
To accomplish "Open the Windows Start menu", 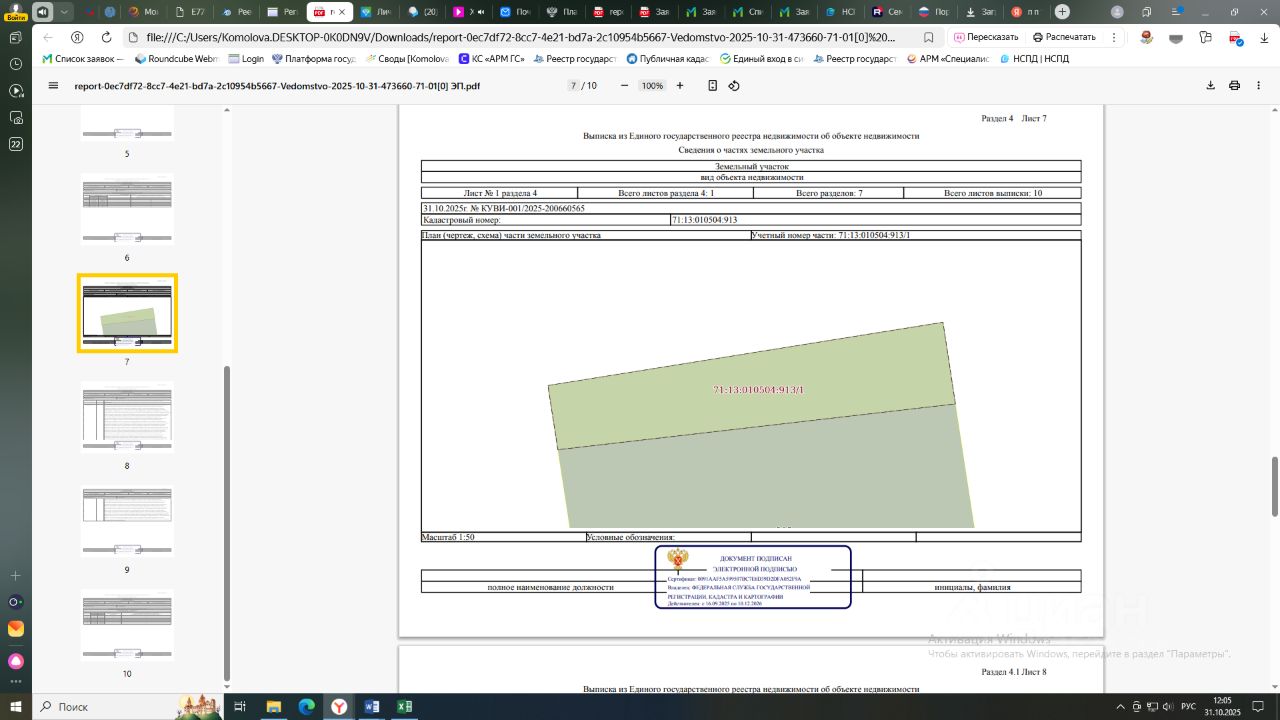I will point(15,707).
